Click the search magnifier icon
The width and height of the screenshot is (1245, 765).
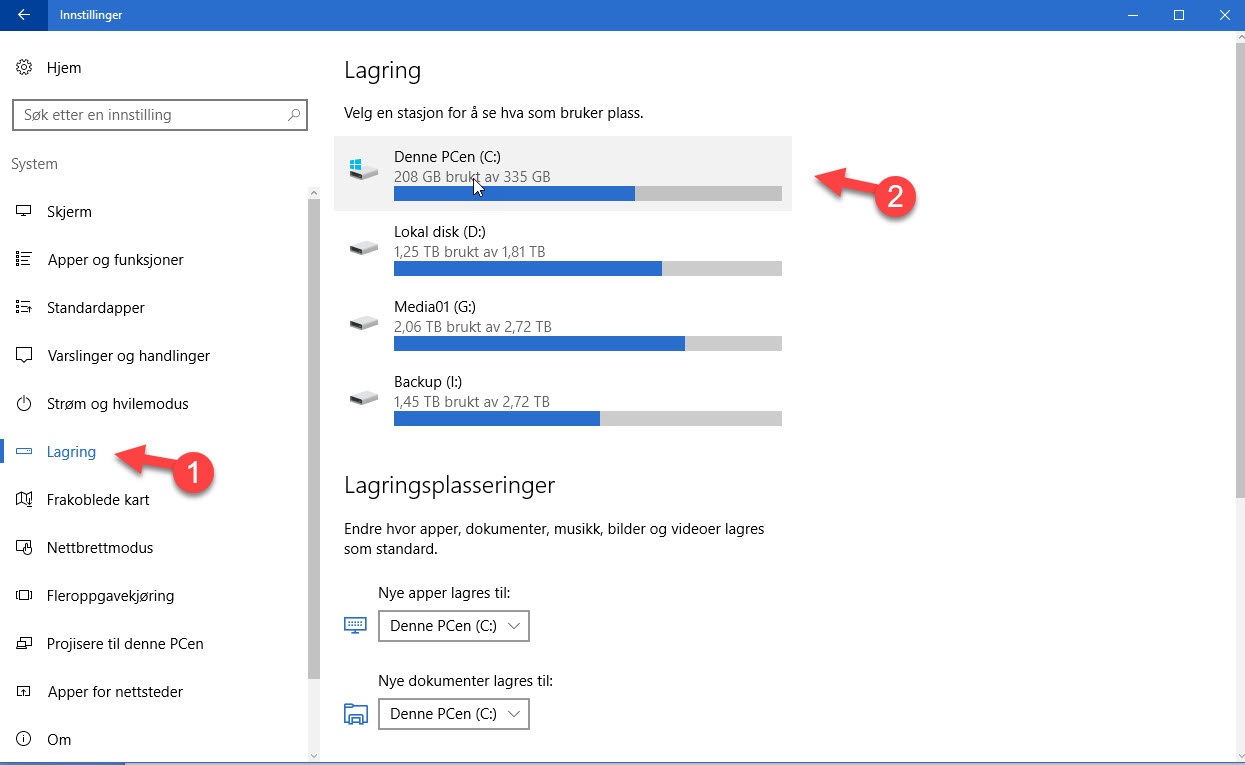click(x=294, y=115)
